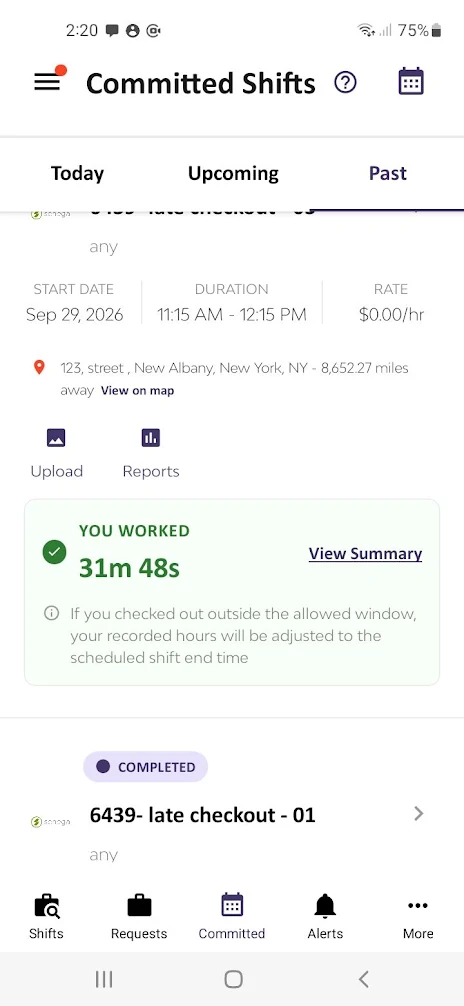Click the View on map link
This screenshot has width=464, height=1006.
tap(137, 390)
